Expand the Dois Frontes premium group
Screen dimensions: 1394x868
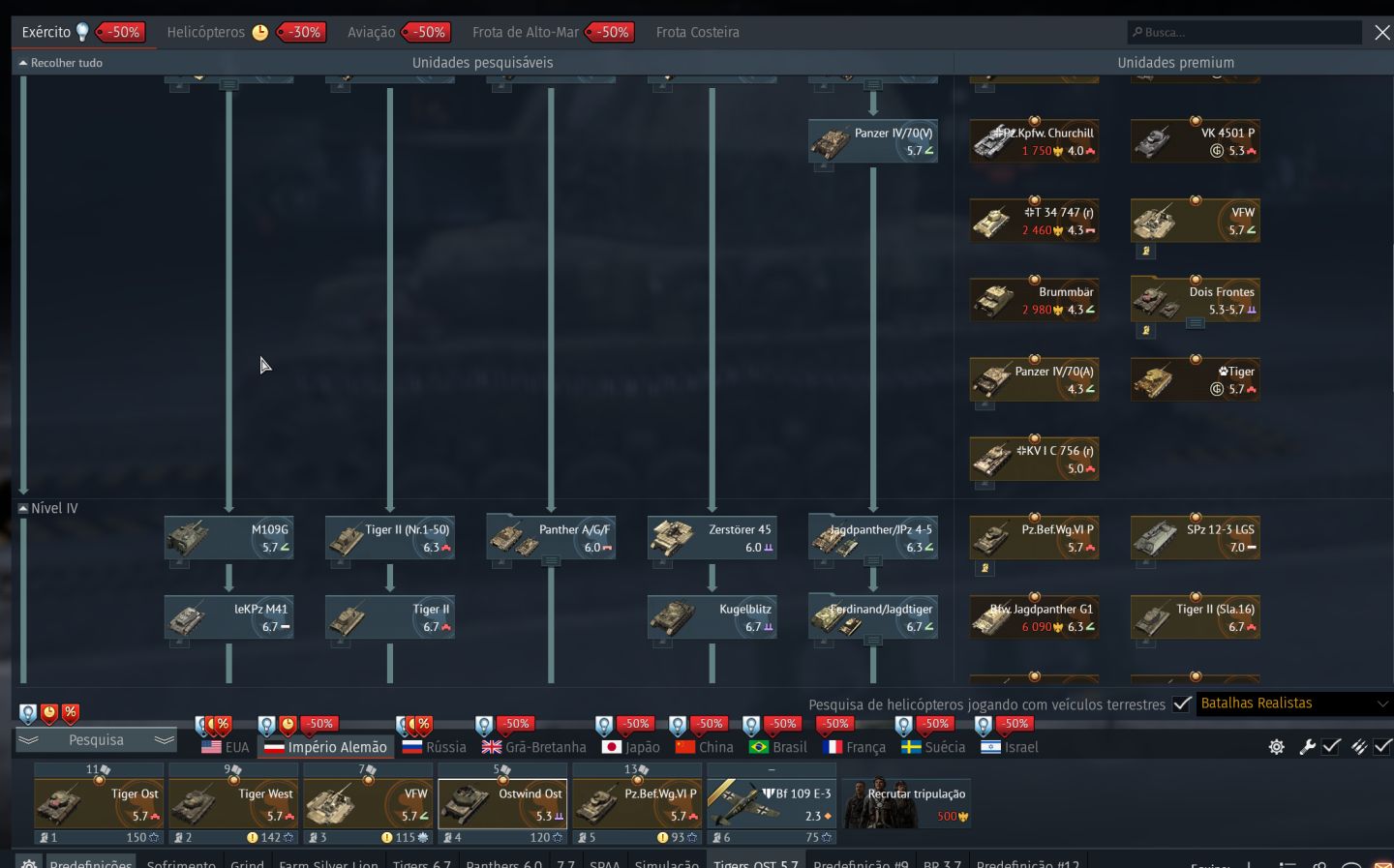click(x=1196, y=323)
